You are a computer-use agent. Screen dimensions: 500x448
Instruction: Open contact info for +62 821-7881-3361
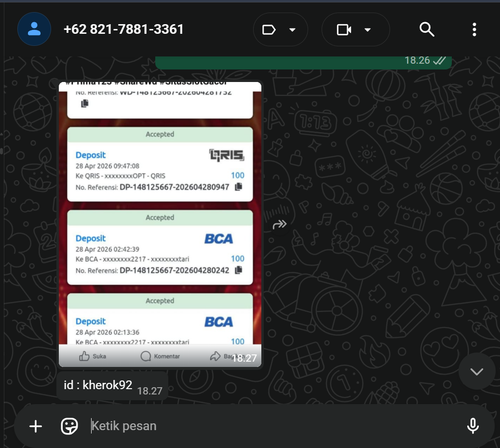[123, 29]
